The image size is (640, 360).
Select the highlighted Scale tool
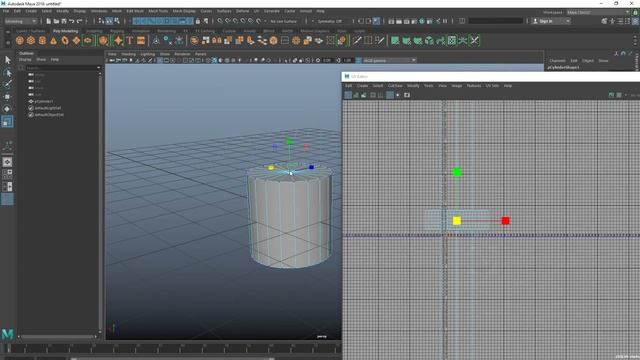click(x=7, y=121)
